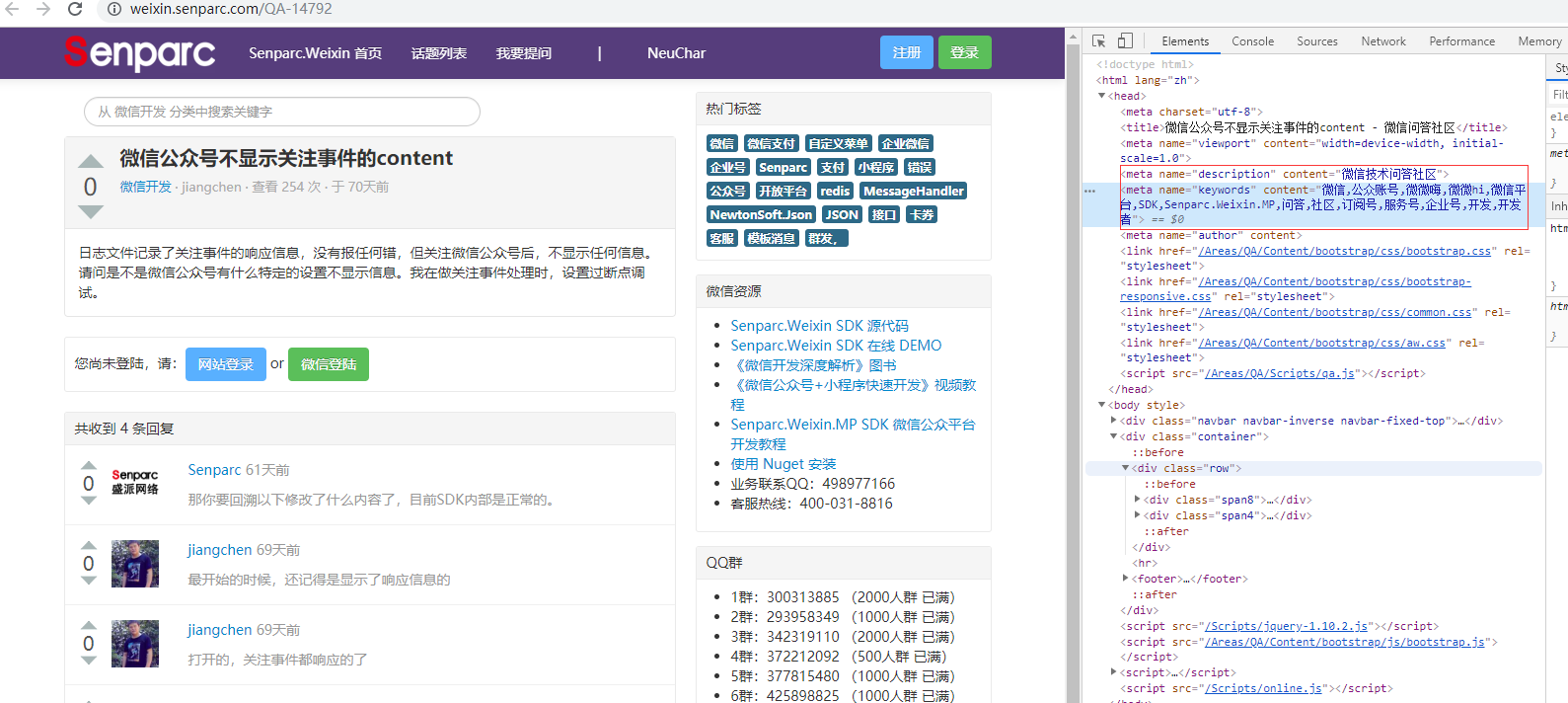Activate the DevTools inspect element picker
The width and height of the screenshot is (1568, 703).
coord(1099,40)
